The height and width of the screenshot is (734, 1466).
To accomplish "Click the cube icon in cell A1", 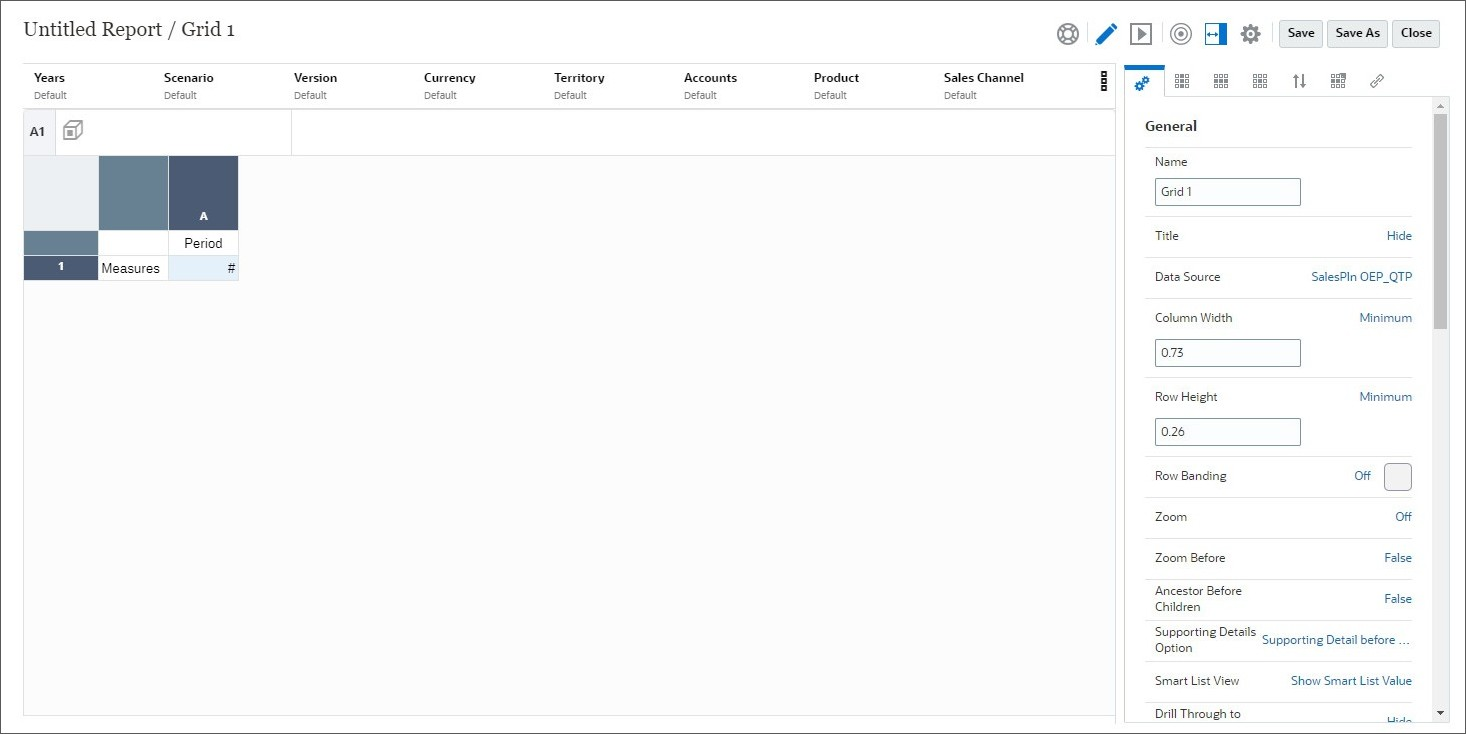I will [x=72, y=130].
